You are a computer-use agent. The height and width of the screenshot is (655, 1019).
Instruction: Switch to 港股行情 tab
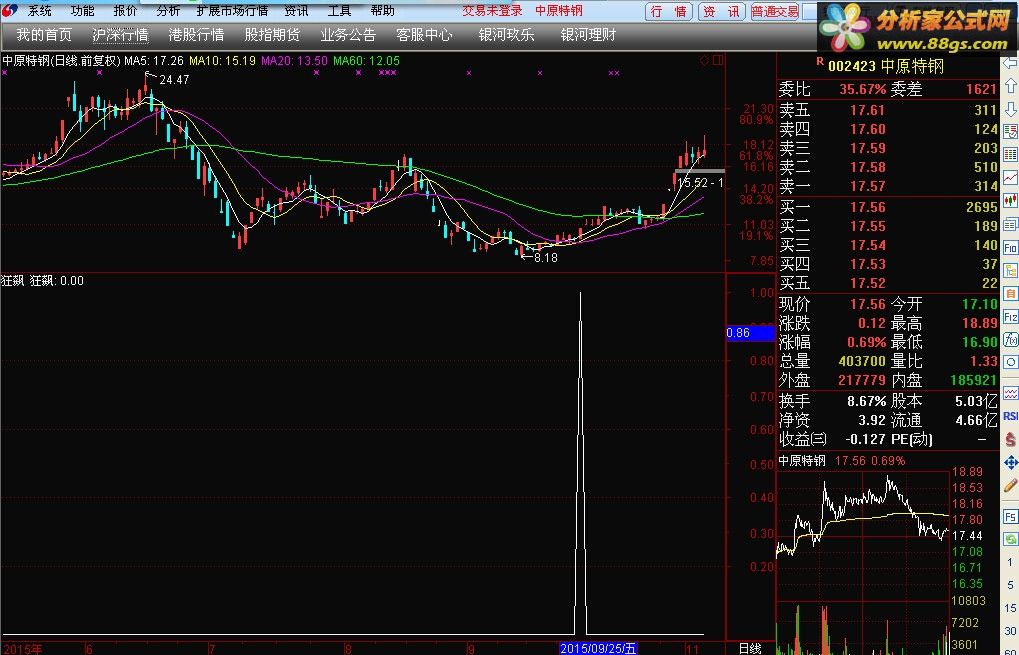tap(196, 36)
